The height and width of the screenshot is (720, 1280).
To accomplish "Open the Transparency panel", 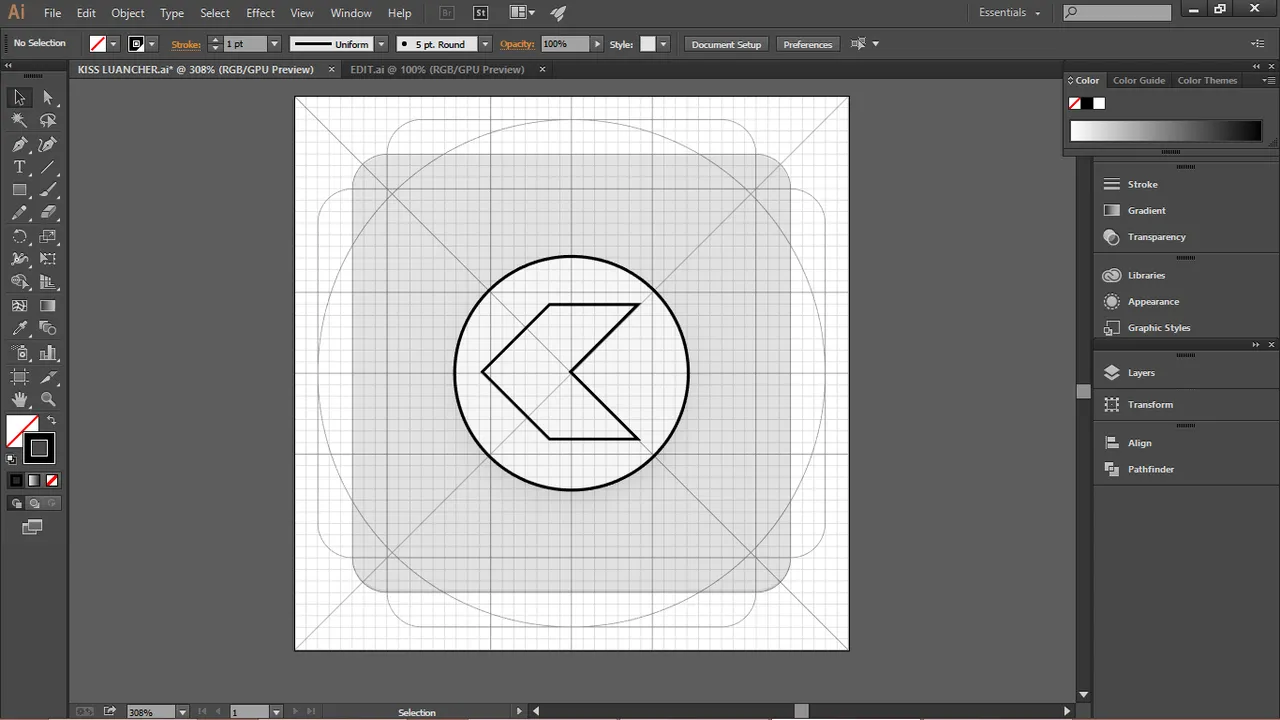I will pyautogui.click(x=1156, y=237).
